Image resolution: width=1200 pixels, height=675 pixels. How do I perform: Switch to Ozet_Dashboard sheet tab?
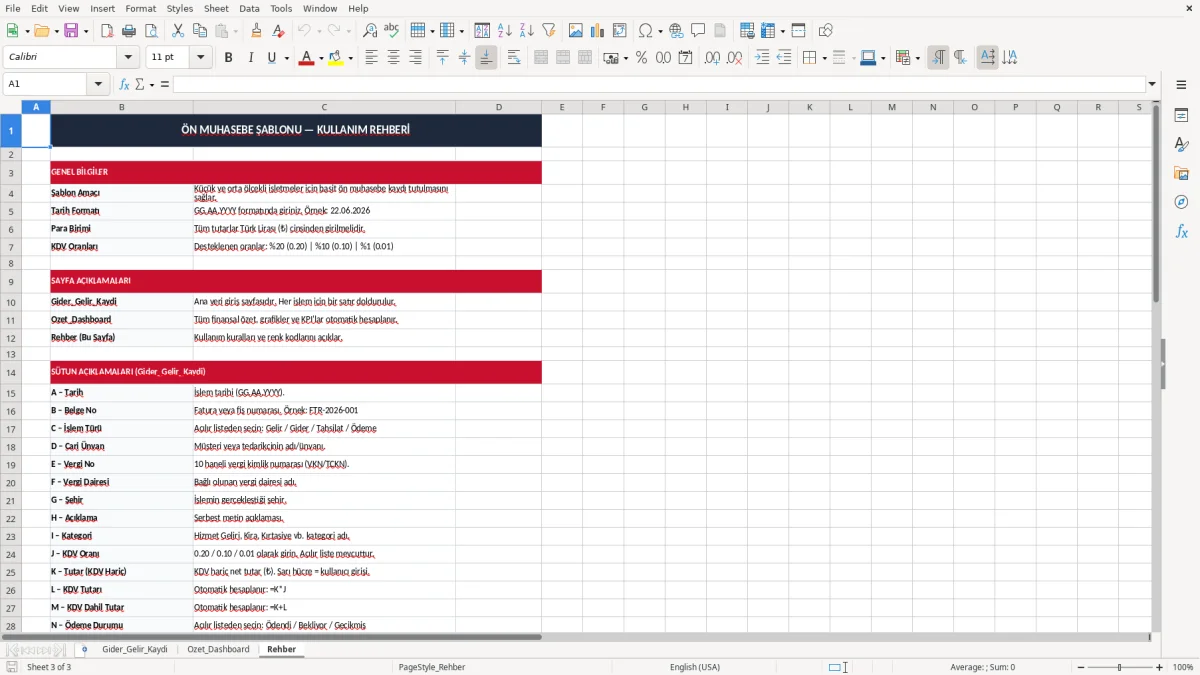218,649
